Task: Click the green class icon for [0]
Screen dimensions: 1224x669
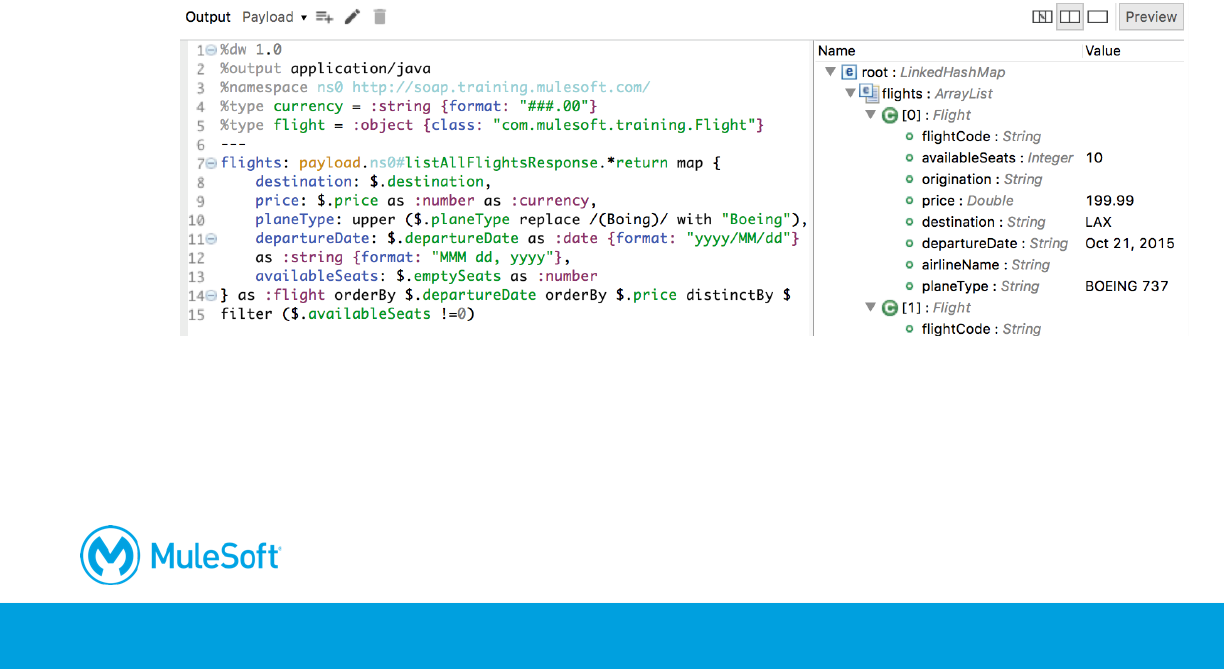Action: pos(889,115)
